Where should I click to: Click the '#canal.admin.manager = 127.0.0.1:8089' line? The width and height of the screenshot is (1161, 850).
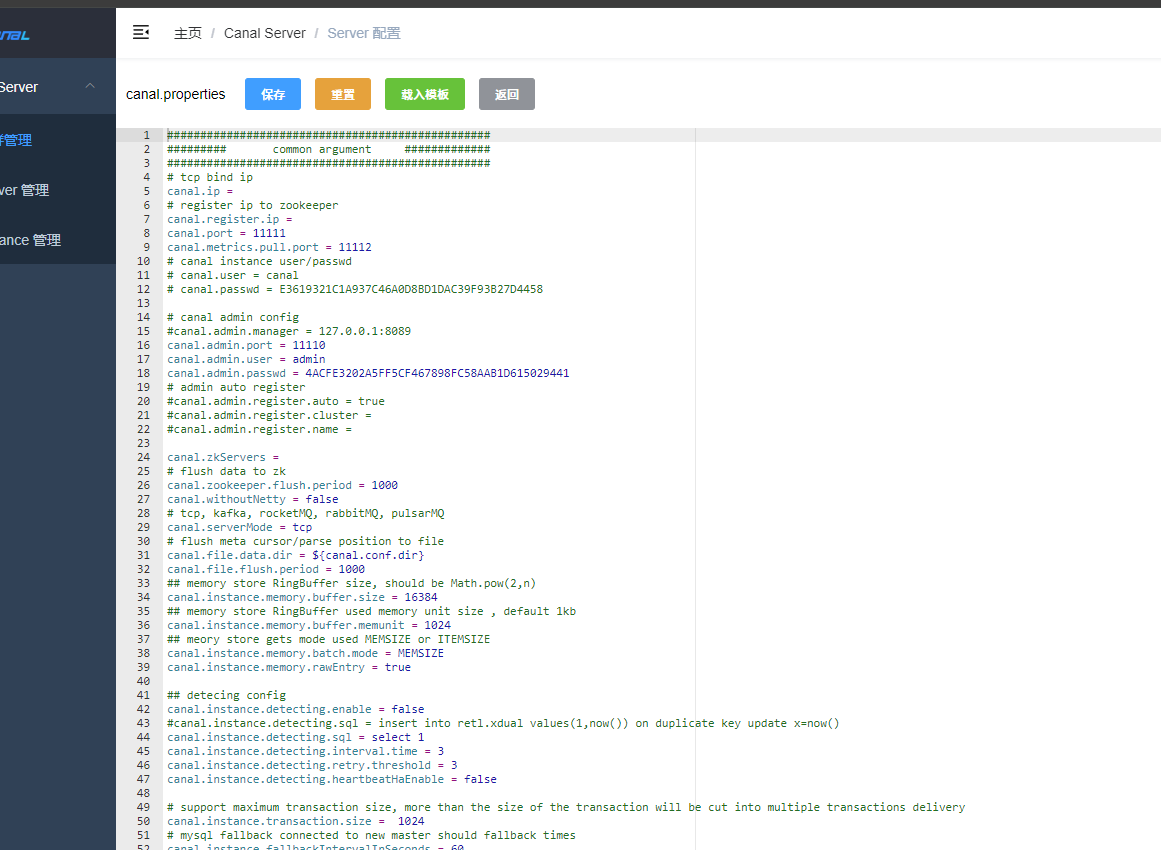[289, 332]
